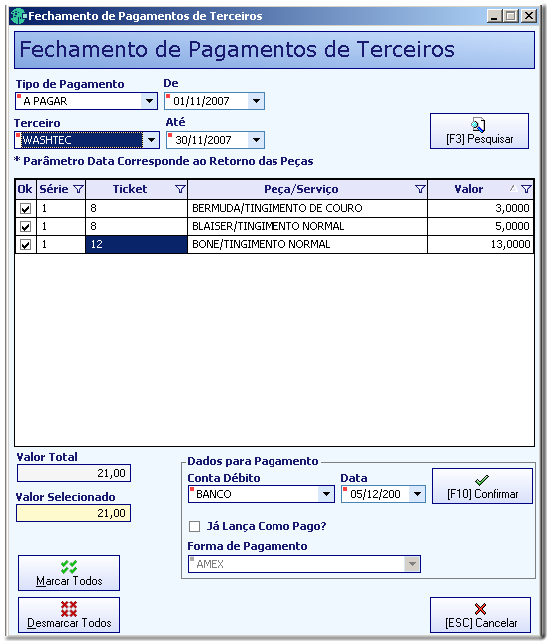Image resolution: width=548 pixels, height=642 pixels.
Task: Click the Marcar Todos button
Action: 69,573
